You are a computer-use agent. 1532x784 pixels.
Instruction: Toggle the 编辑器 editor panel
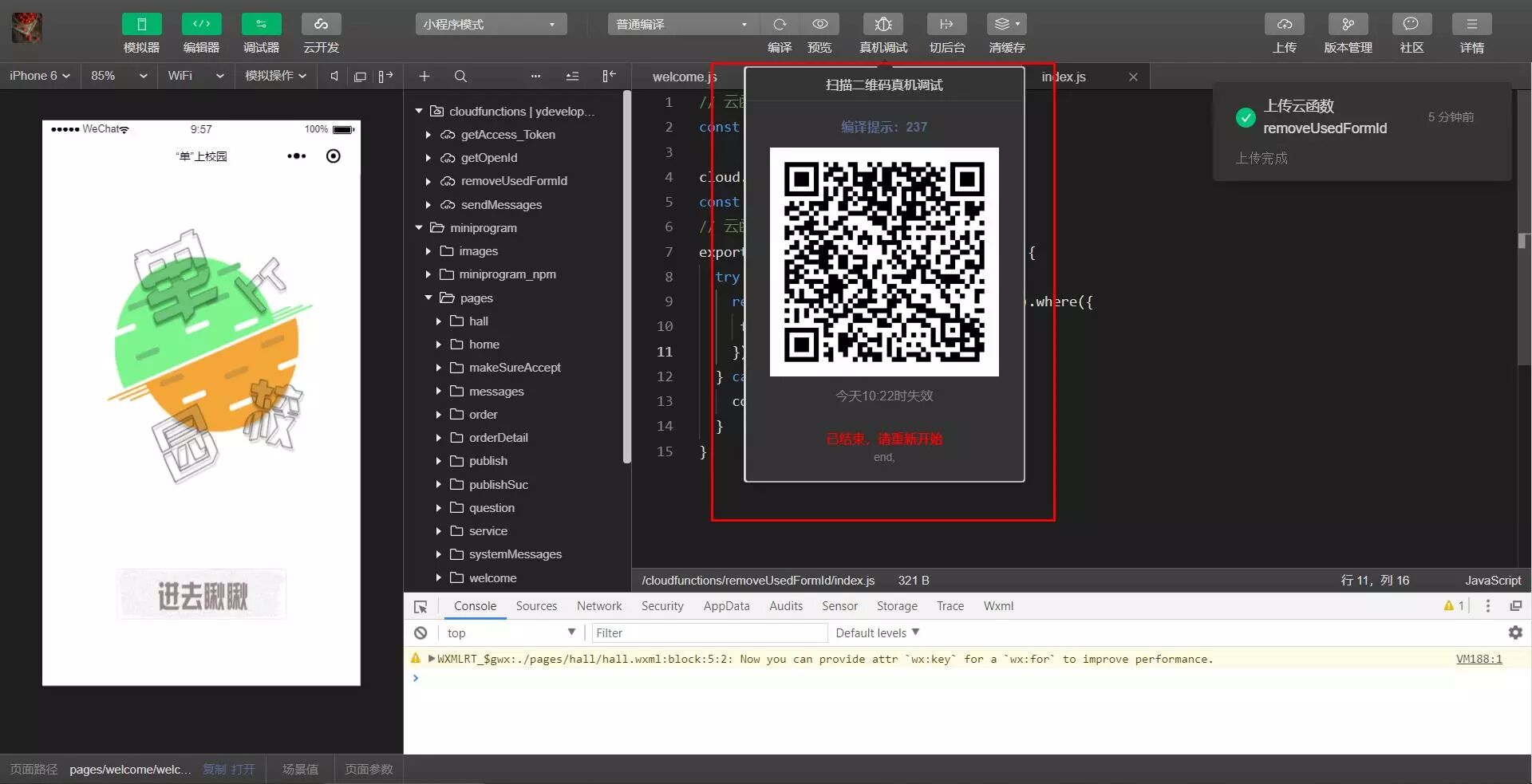pyautogui.click(x=201, y=24)
